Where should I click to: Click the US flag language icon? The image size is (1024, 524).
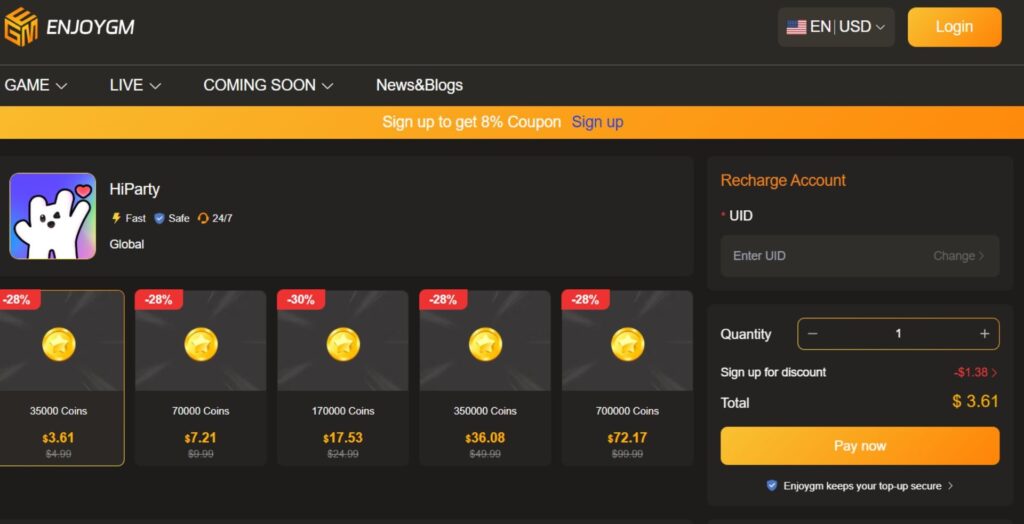[x=796, y=27]
